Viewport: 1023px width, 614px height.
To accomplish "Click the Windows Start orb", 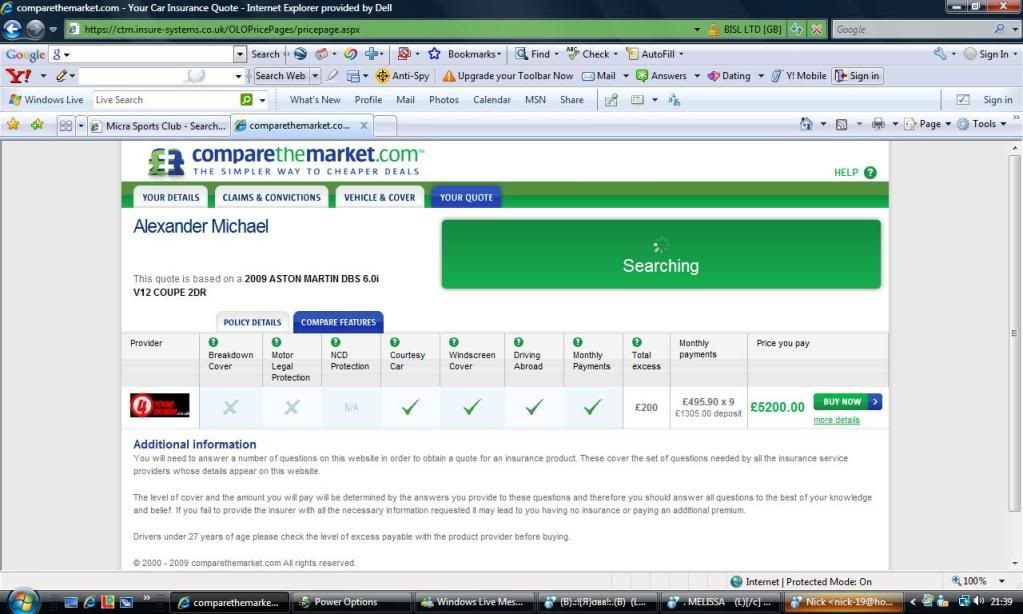I will click(23, 601).
